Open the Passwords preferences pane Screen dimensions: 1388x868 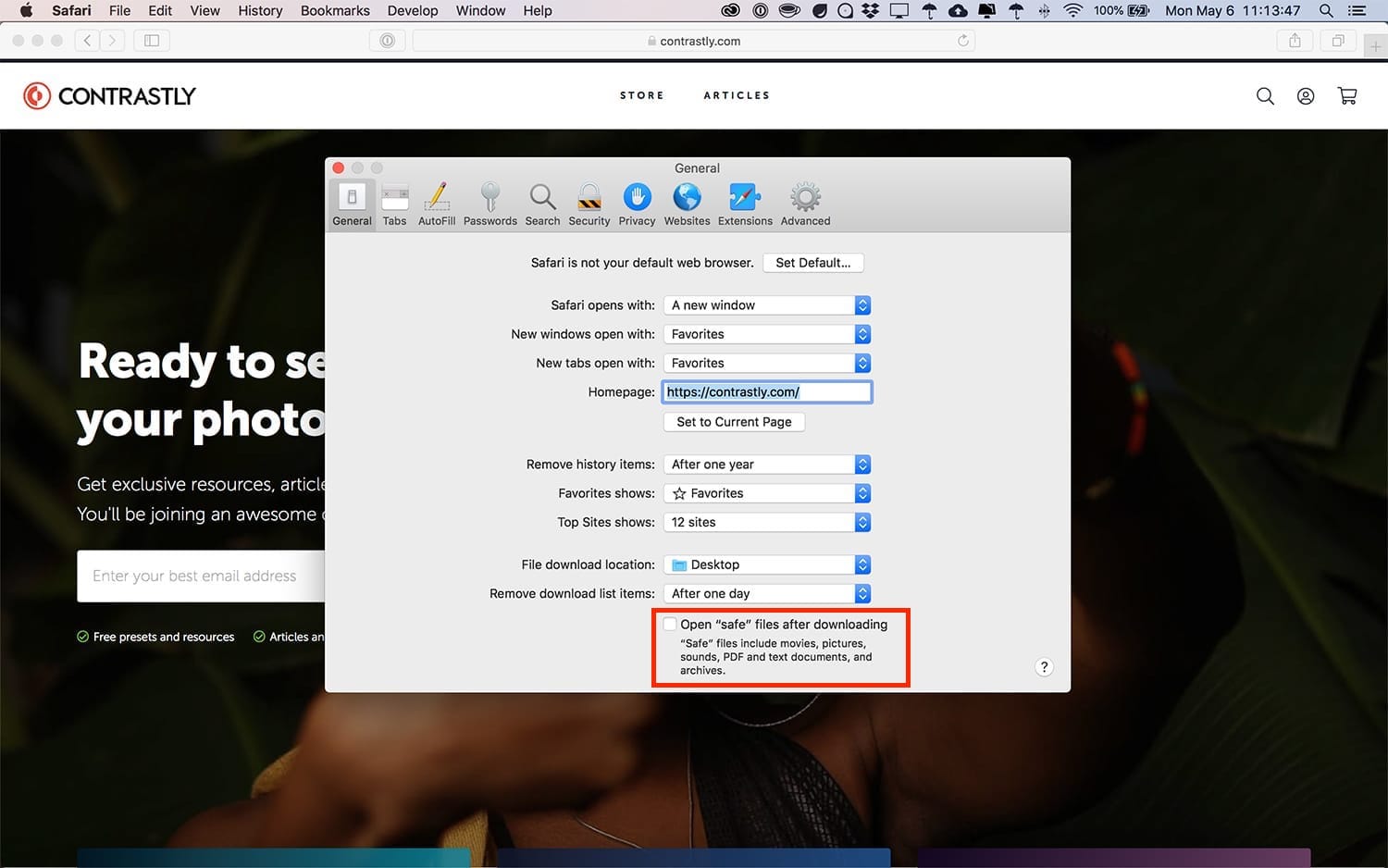click(x=490, y=205)
